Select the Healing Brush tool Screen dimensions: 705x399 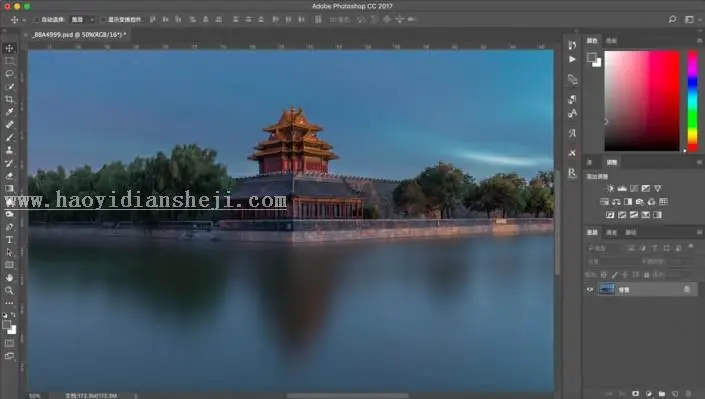(x=9, y=125)
